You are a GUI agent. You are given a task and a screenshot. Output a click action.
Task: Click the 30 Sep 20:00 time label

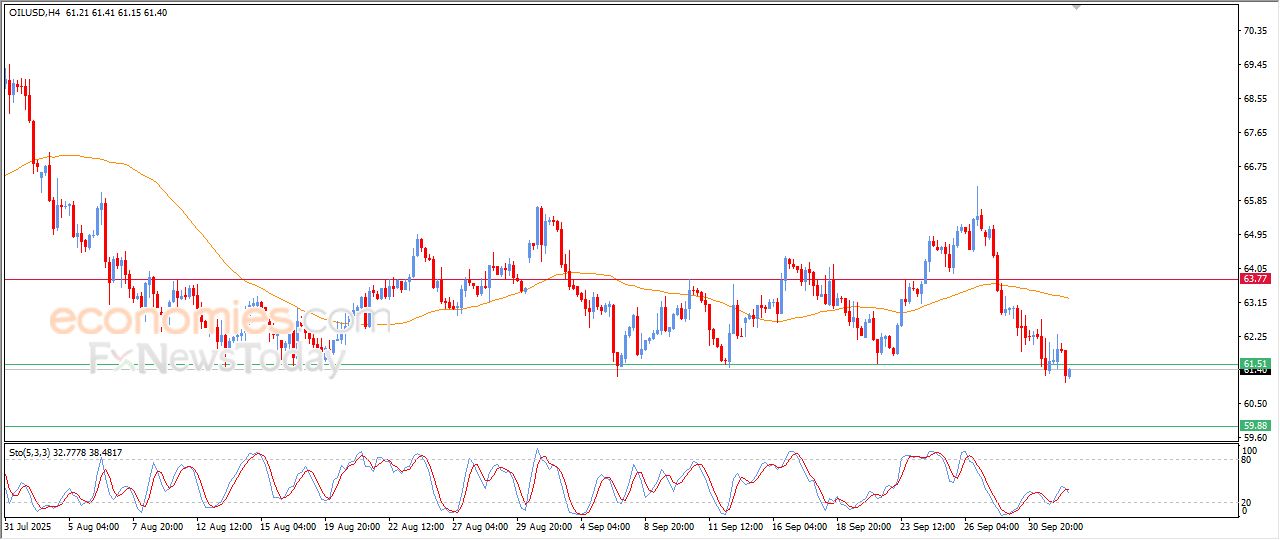pyautogui.click(x=1055, y=525)
